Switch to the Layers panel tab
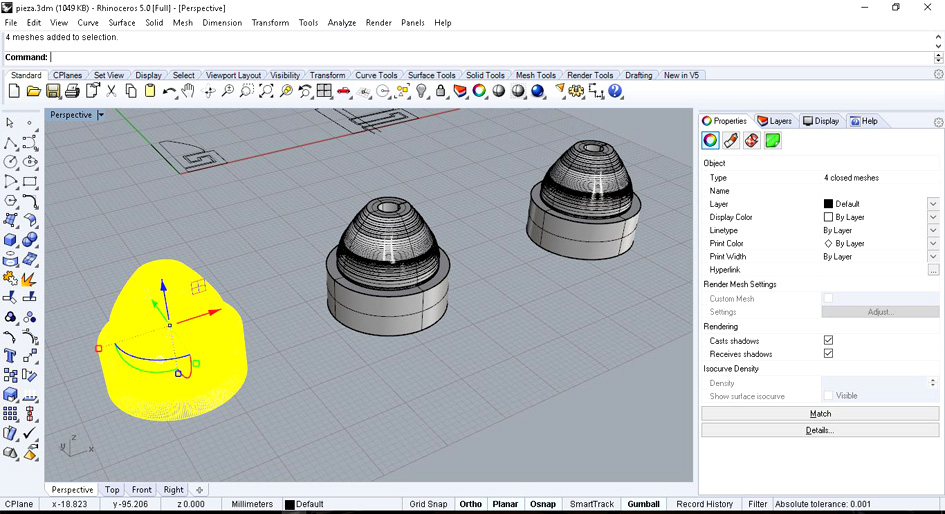The height and width of the screenshot is (514, 945). (774, 121)
